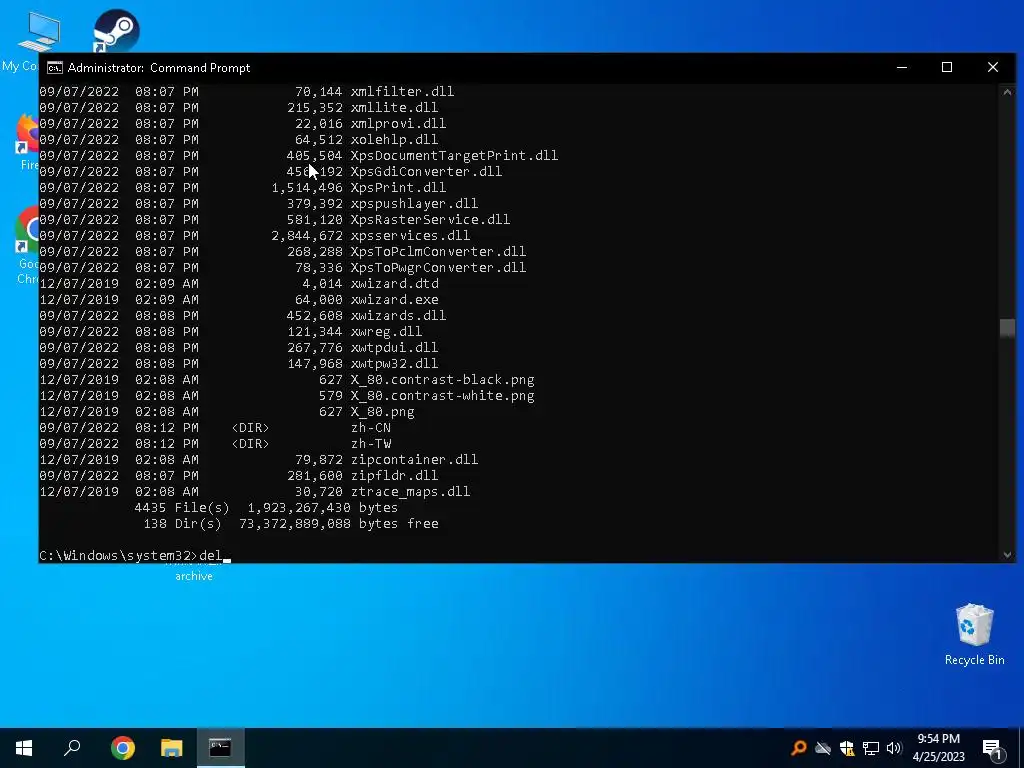
Task: Open the OneDrive cloud tray icon
Action: [823, 748]
